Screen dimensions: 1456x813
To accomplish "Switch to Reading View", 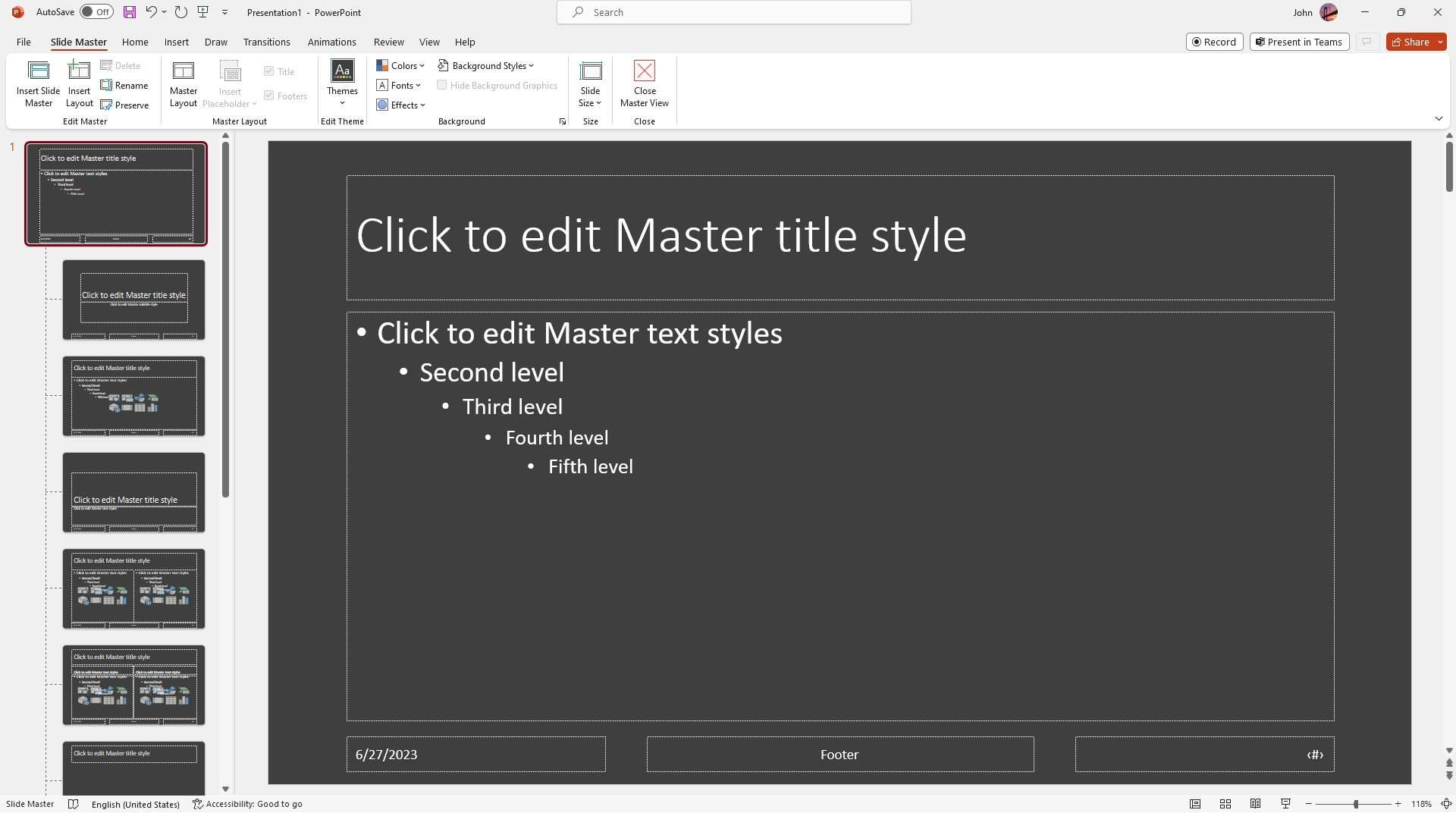I will tap(1256, 805).
